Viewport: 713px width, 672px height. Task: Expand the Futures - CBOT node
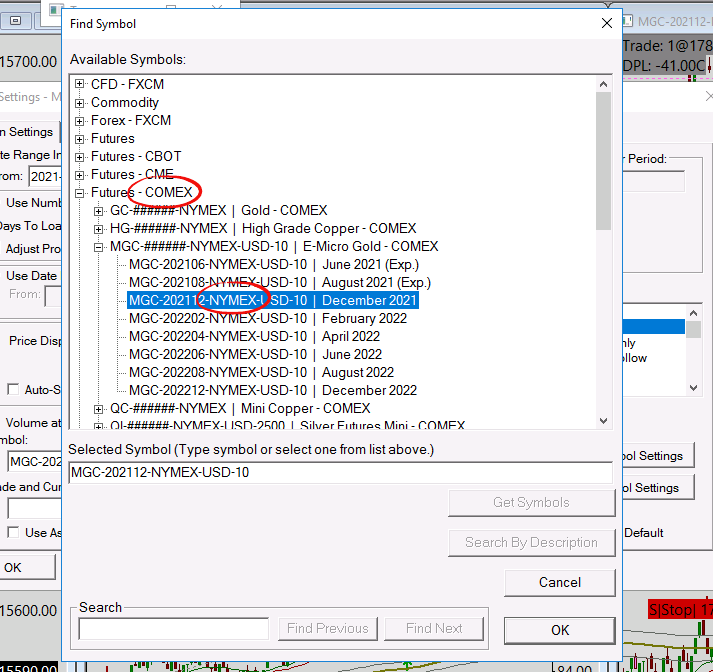coord(80,157)
